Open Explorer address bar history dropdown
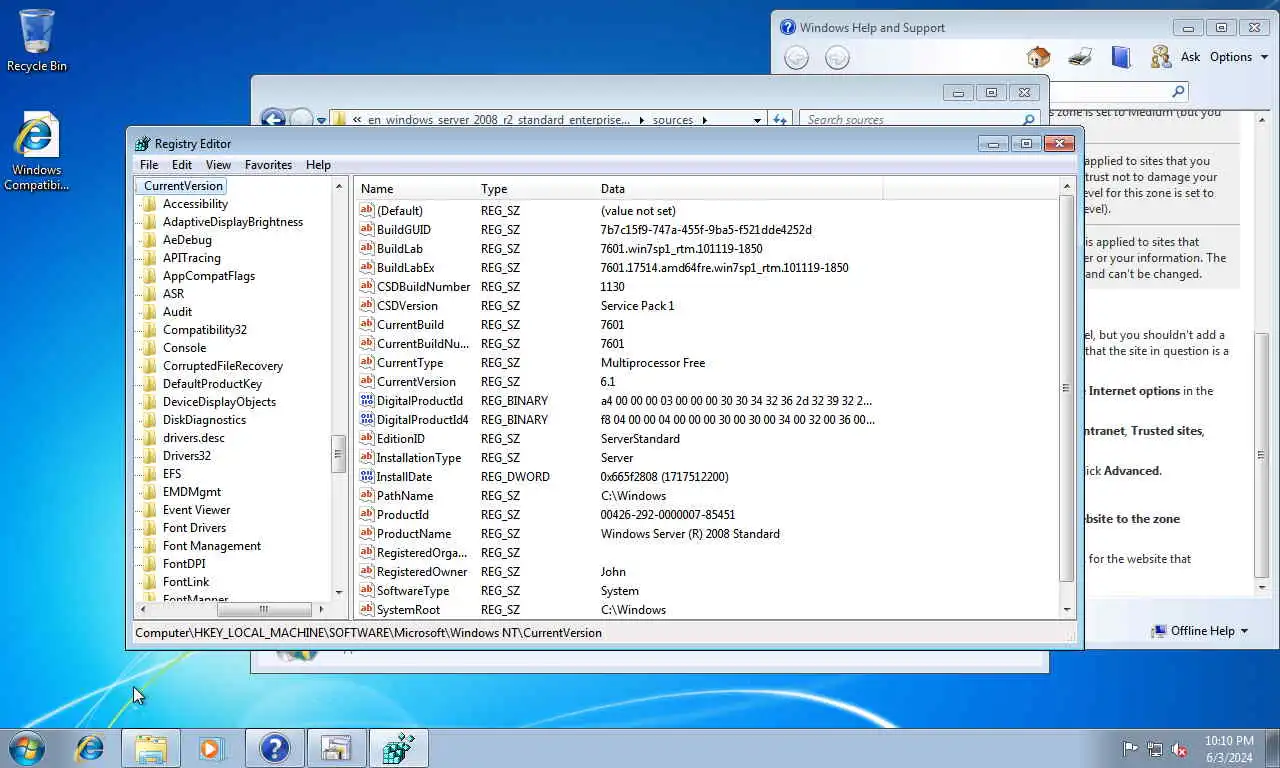This screenshot has width=1280, height=768. point(757,120)
